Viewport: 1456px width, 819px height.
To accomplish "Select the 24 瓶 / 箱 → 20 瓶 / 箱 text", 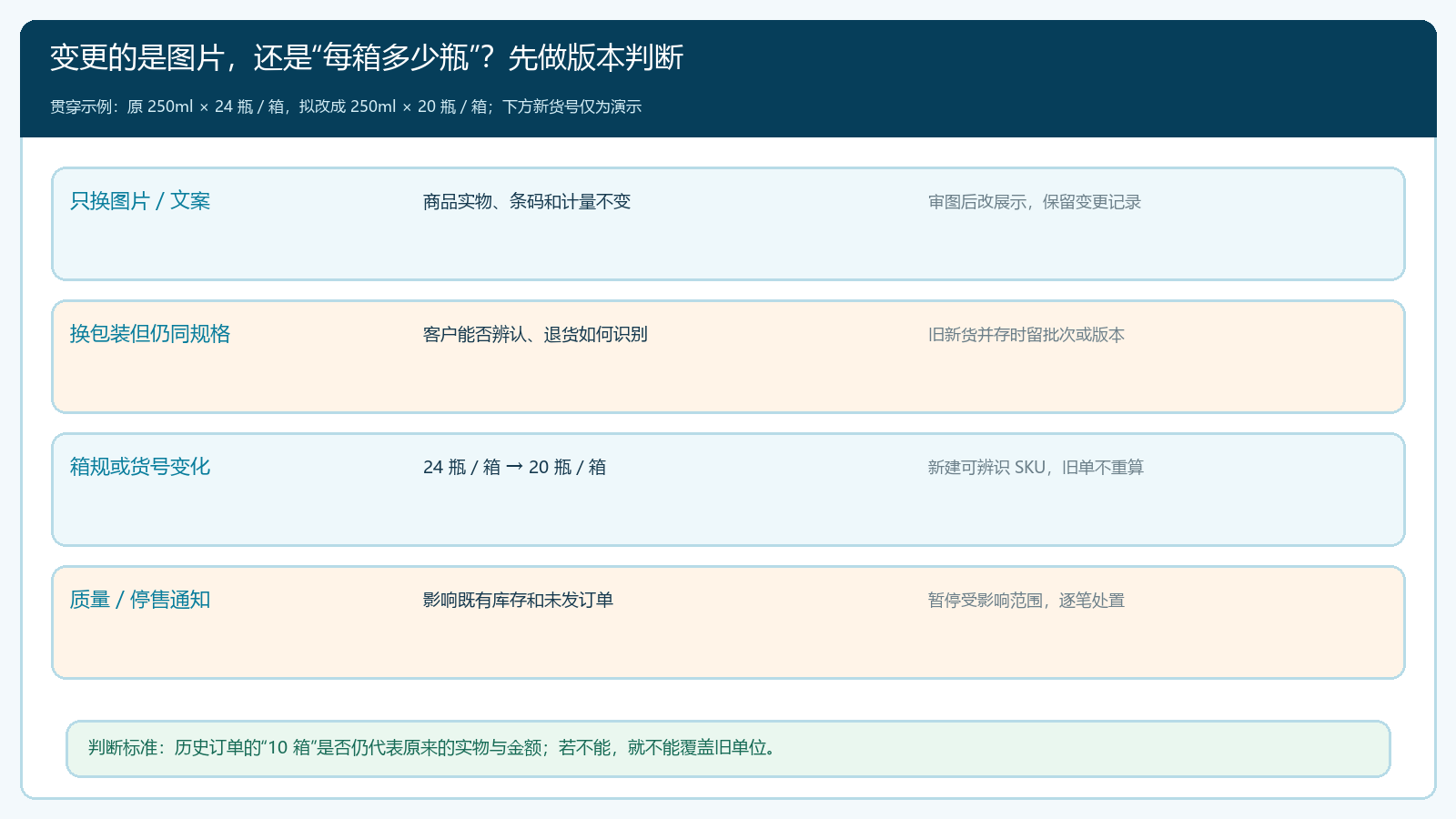I will [x=514, y=468].
